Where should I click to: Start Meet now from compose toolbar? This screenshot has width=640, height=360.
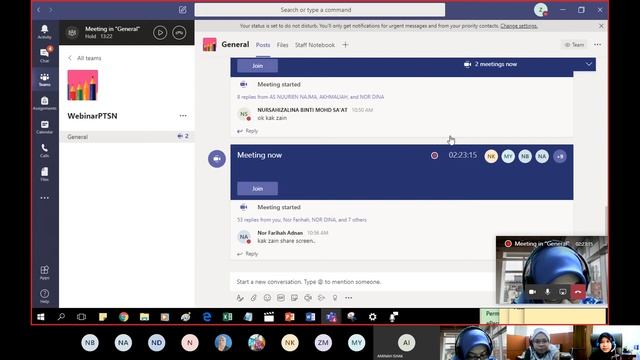click(x=308, y=298)
